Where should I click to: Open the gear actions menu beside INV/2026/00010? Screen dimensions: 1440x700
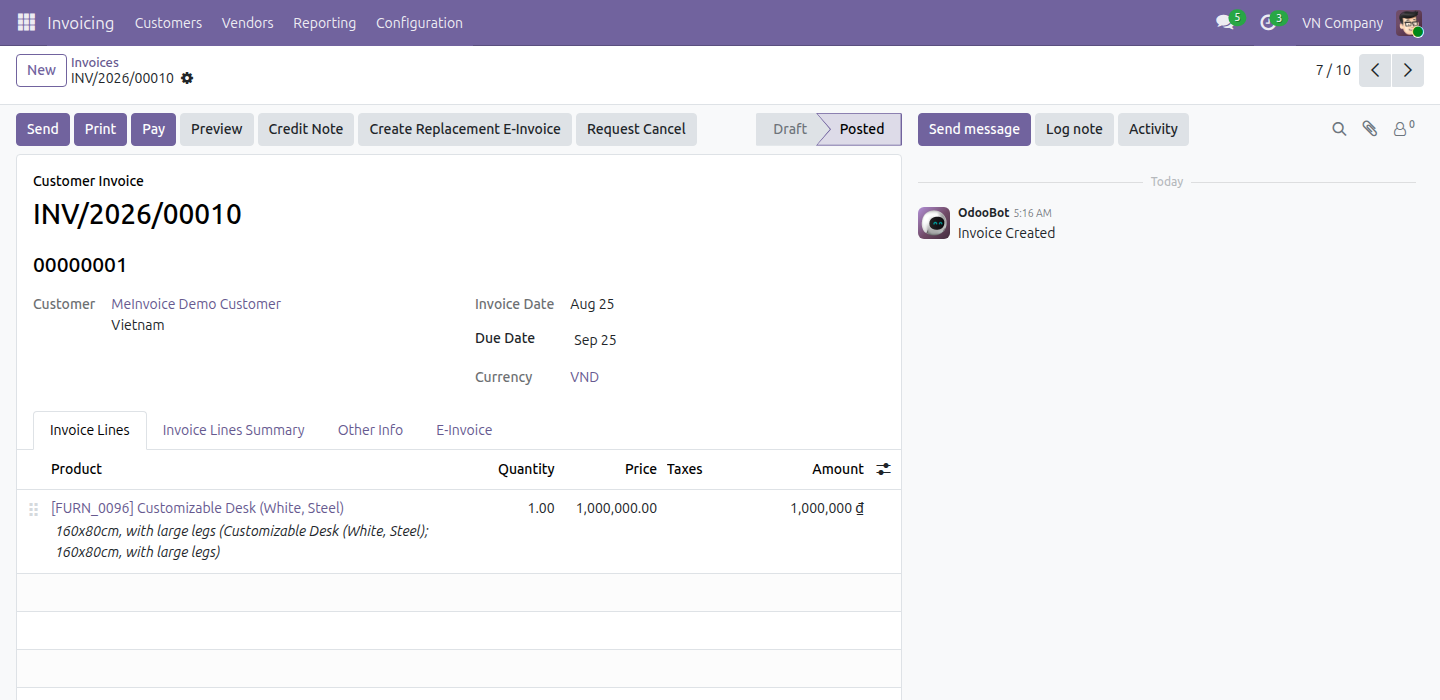point(187,78)
